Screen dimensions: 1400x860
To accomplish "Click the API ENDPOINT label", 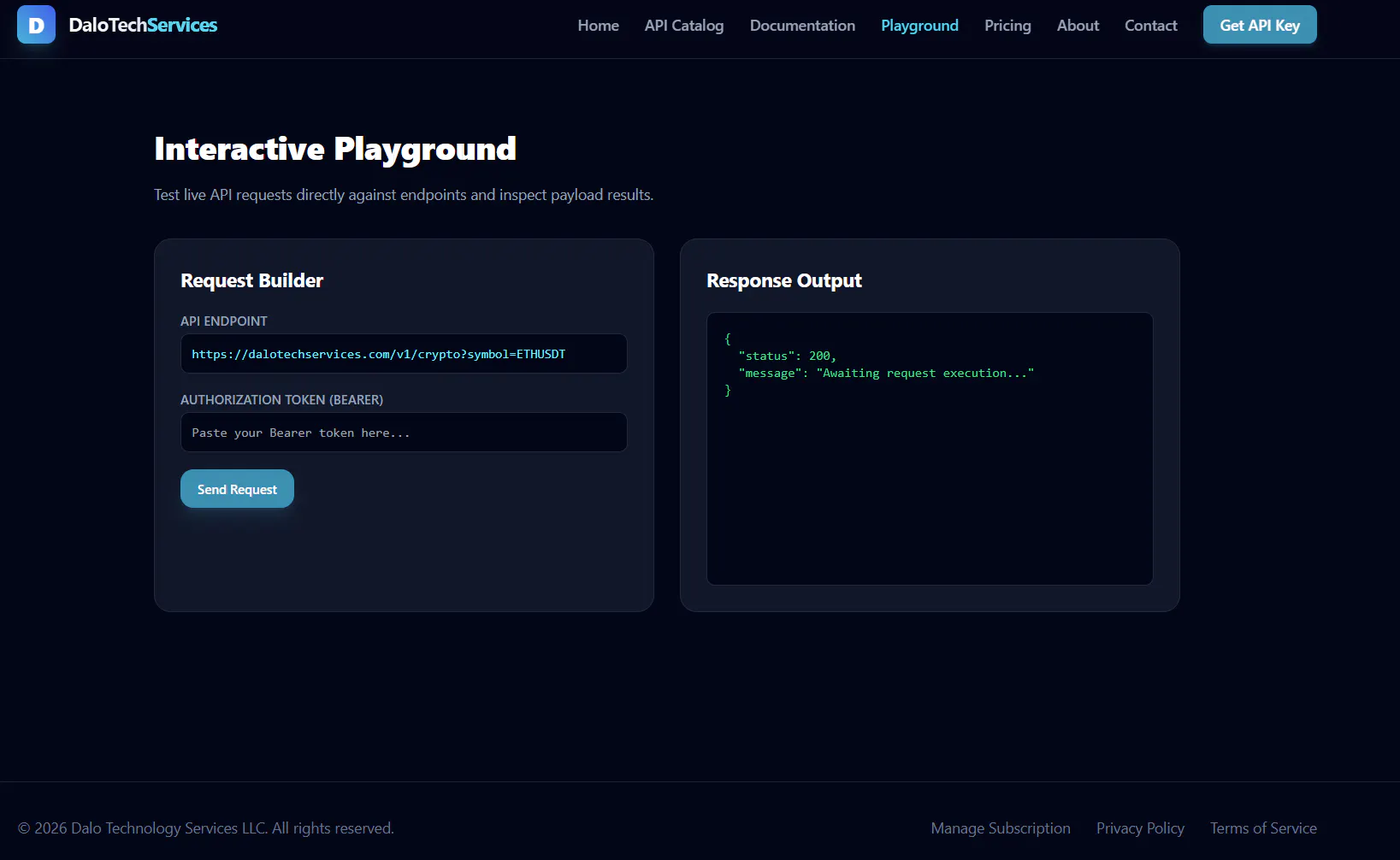I will click(224, 321).
